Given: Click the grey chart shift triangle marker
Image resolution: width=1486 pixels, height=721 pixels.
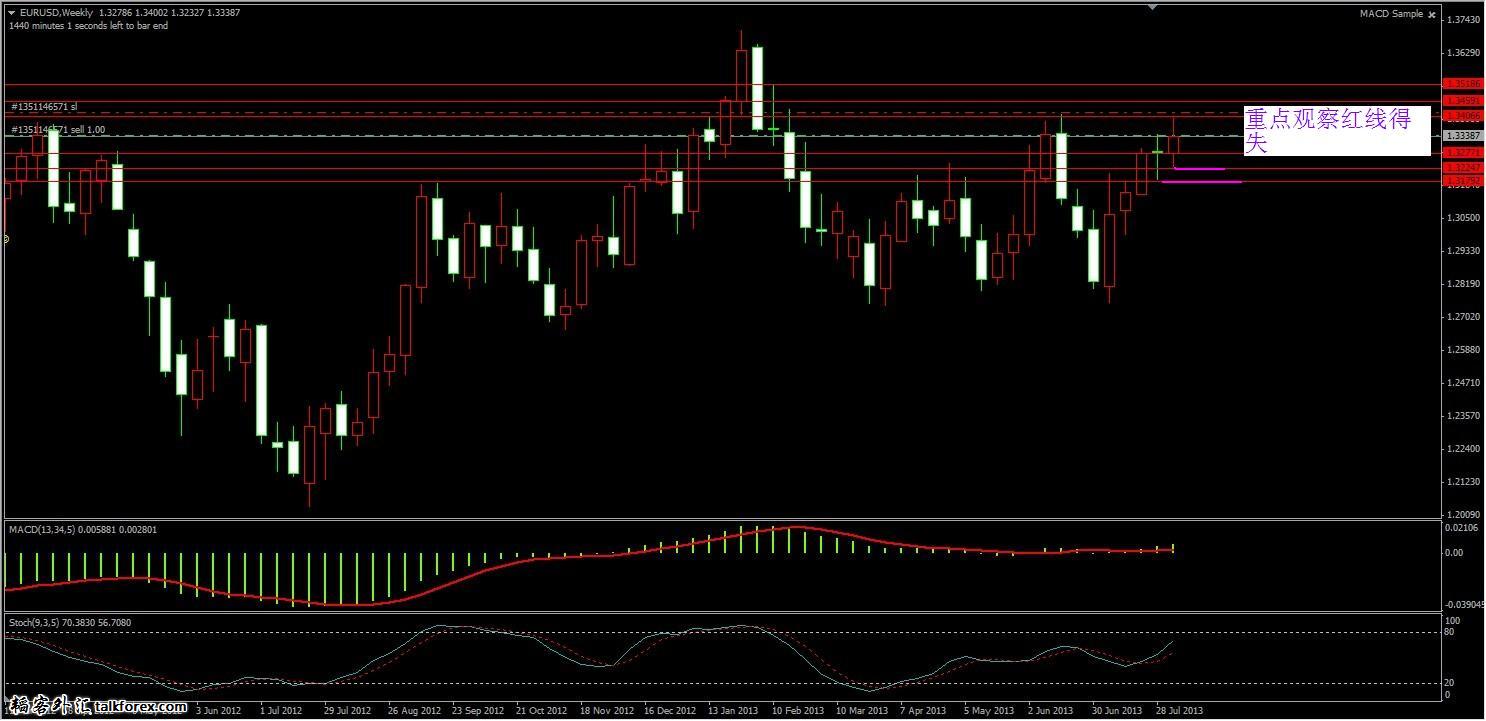Looking at the screenshot, I should tap(1152, 7).
